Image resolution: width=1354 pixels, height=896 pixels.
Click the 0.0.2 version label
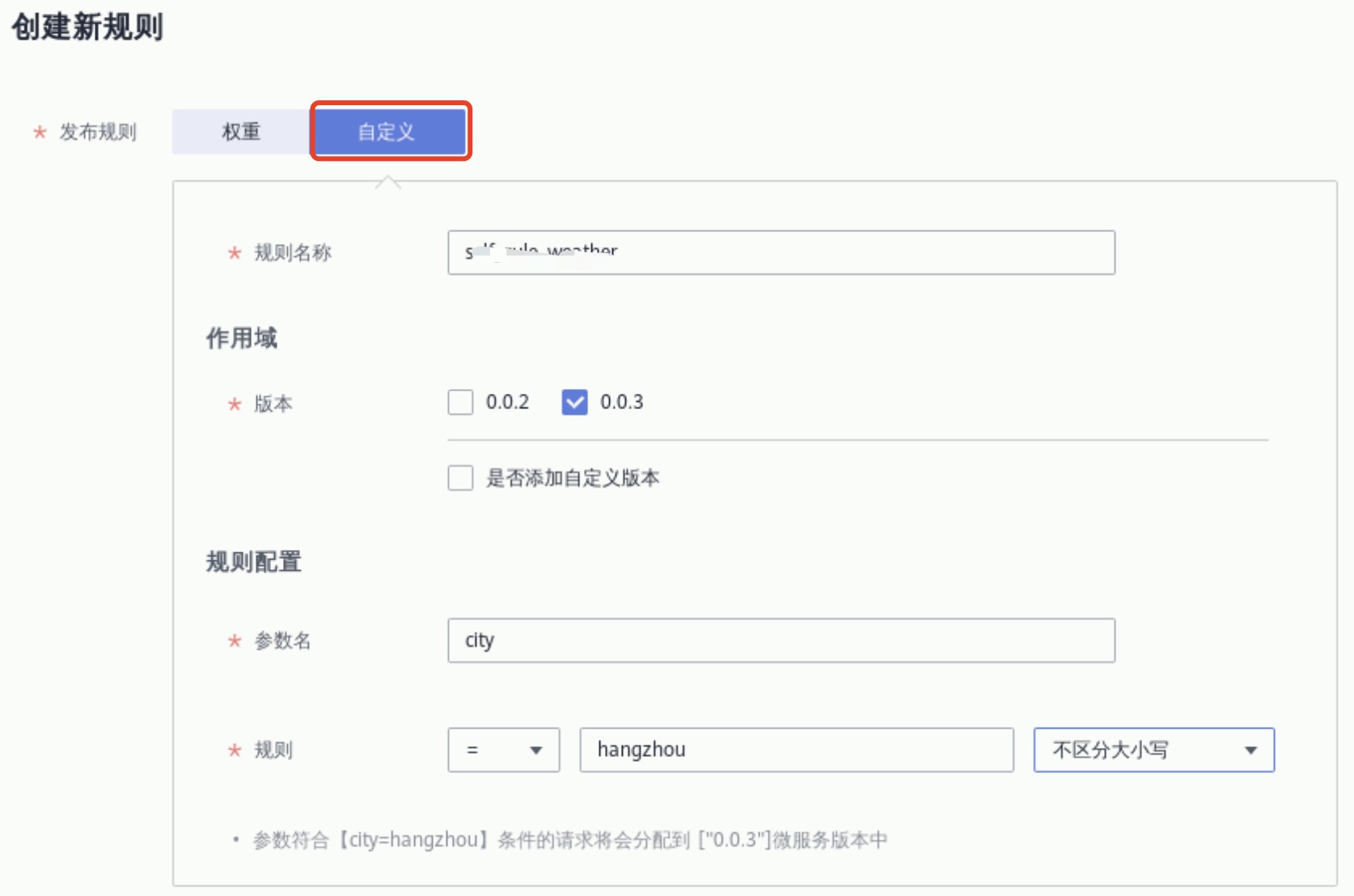pyautogui.click(x=507, y=402)
